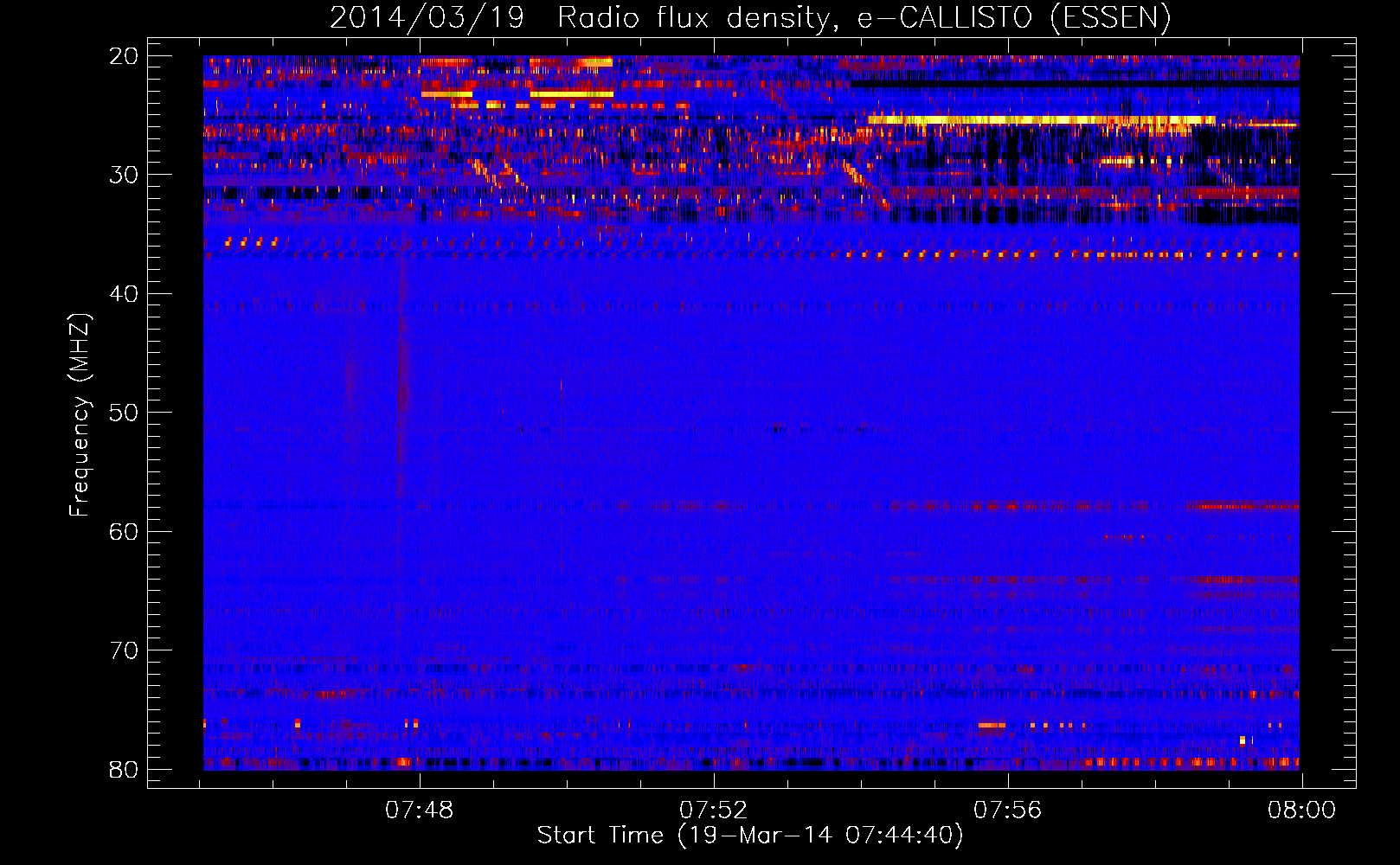Click the 80 frequency tick label
This screenshot has width=1400, height=865.
[x=124, y=769]
